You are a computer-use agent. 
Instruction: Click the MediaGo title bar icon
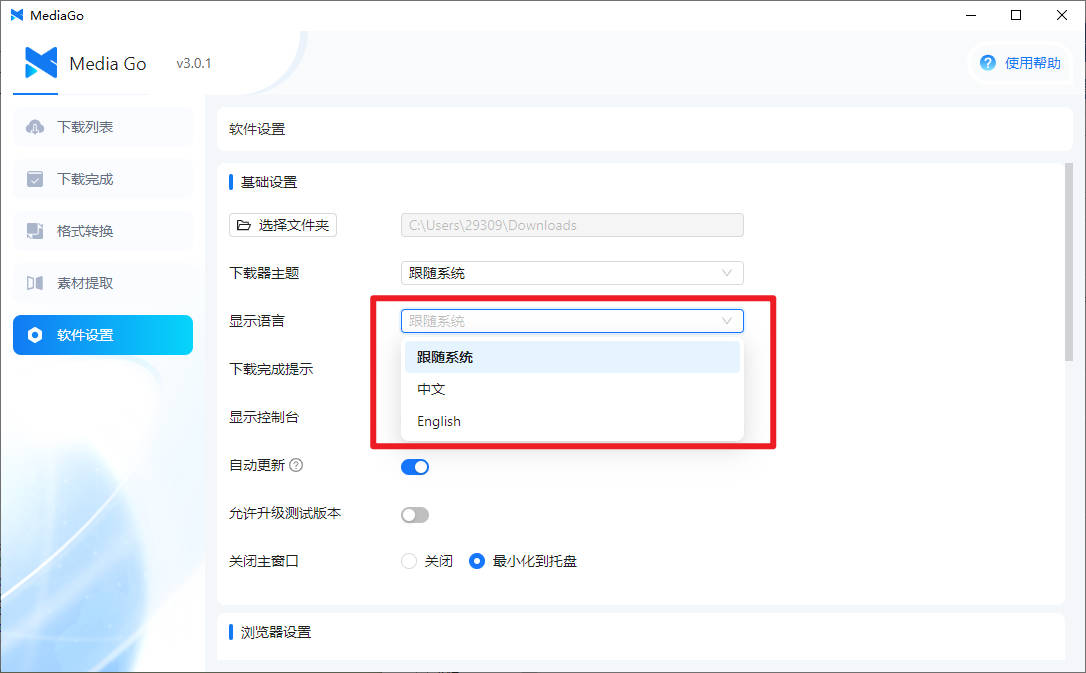[x=17, y=15]
